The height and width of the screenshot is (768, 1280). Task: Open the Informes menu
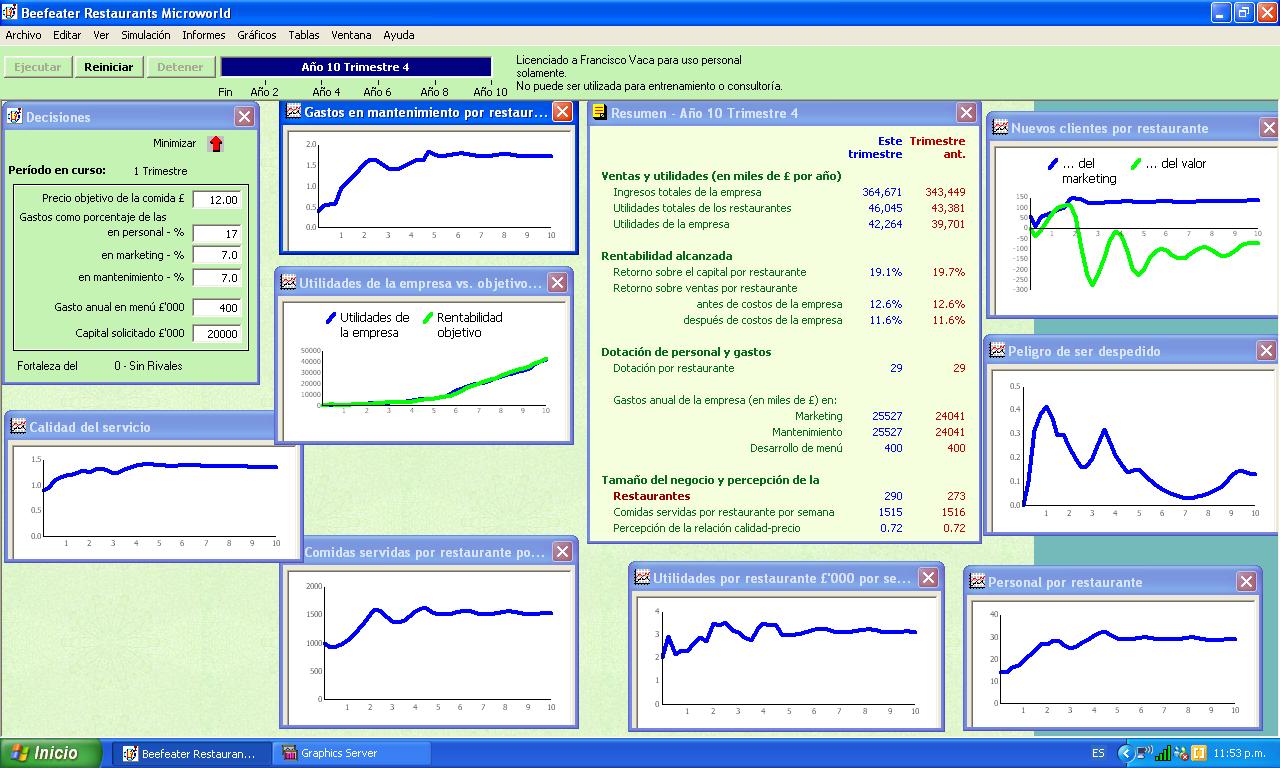pyautogui.click(x=203, y=35)
